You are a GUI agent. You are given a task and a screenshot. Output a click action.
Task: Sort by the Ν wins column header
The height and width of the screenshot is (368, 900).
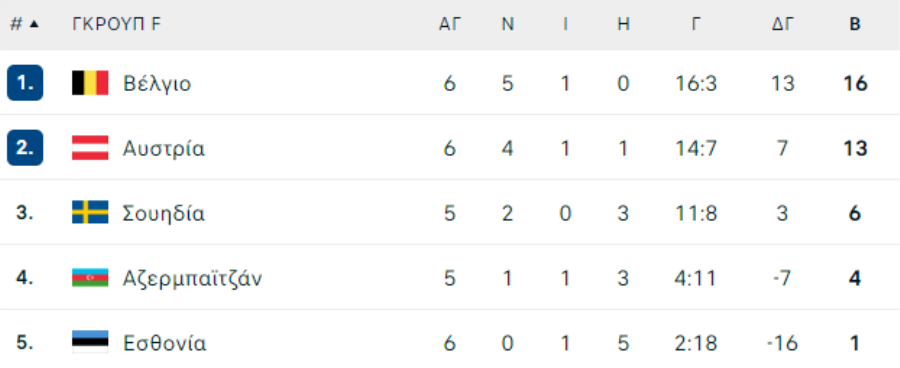tap(507, 24)
